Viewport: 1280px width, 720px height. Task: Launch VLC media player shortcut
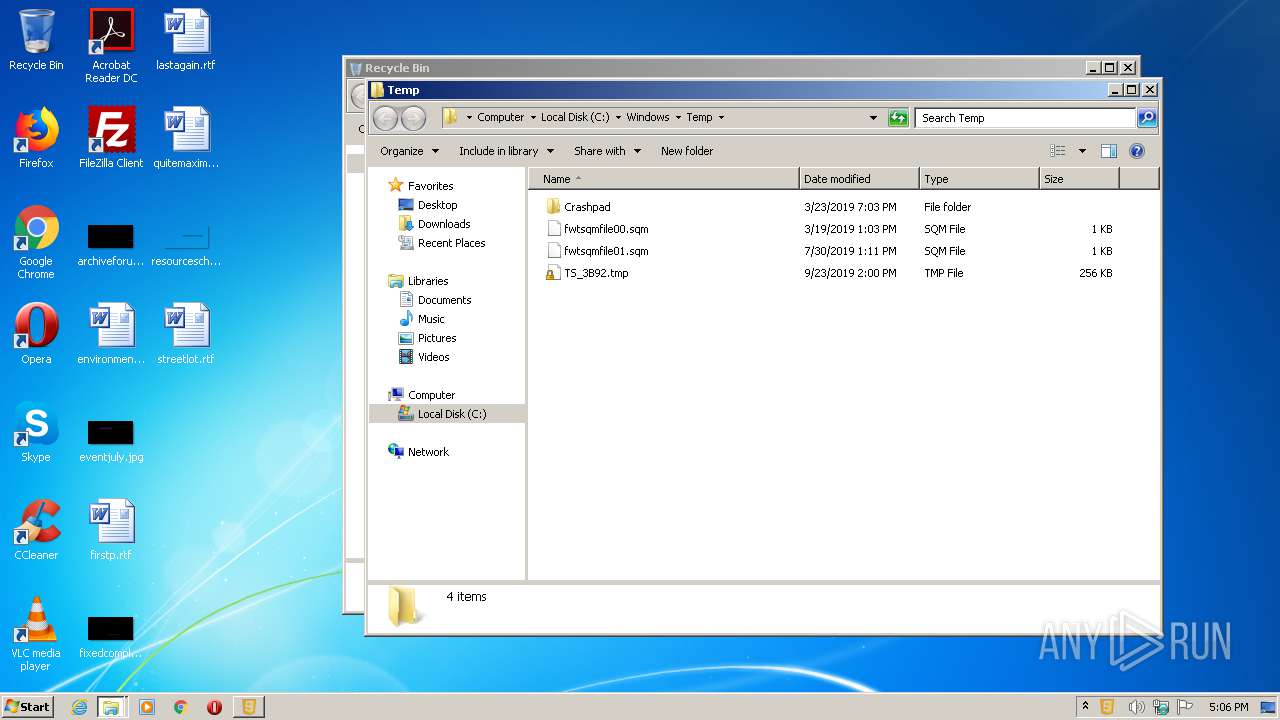tap(36, 634)
